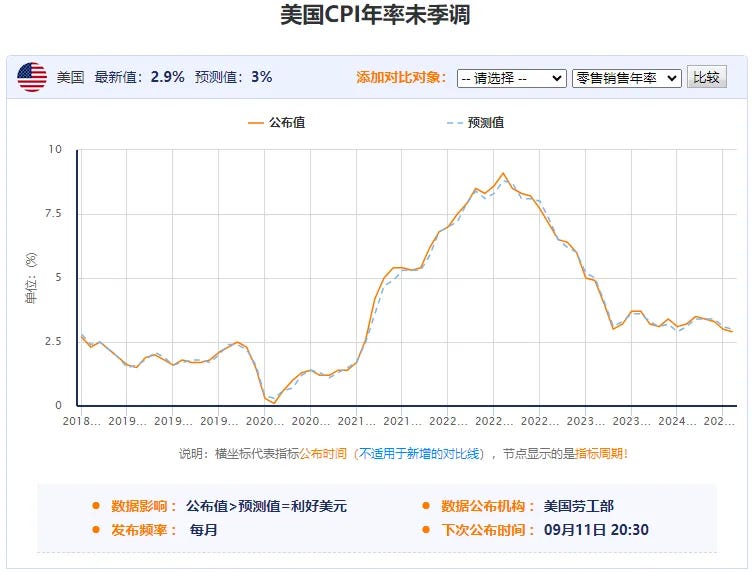Click the first x-axis label 2018...
This screenshot has height=572, width=752.
point(82,421)
